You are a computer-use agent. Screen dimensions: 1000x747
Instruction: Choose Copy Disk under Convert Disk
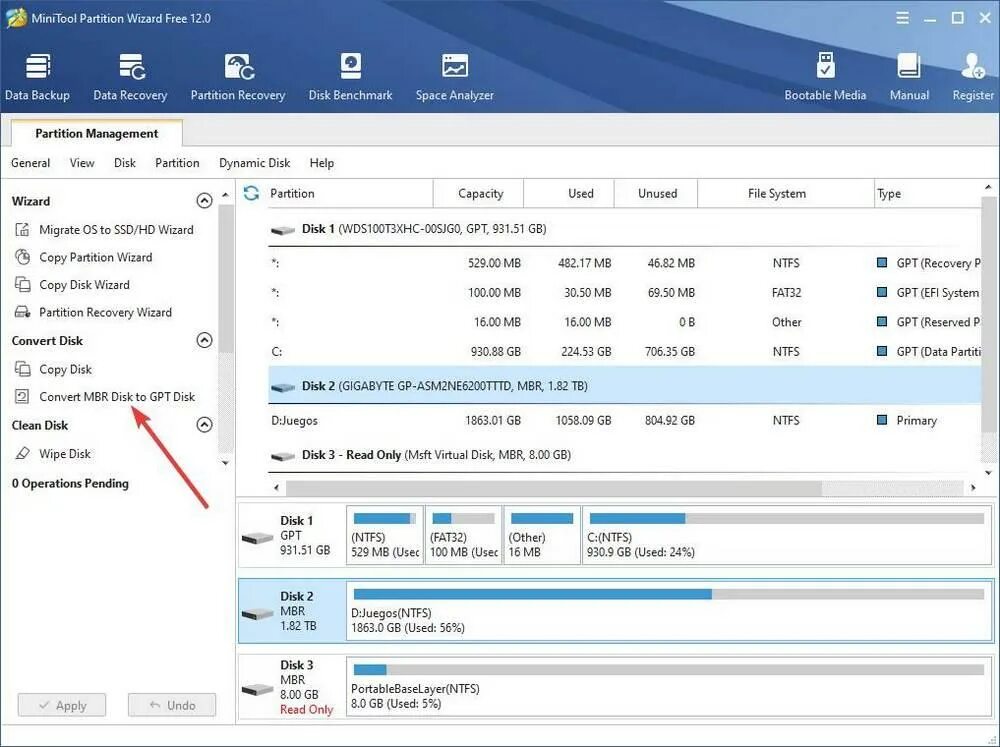coord(53,369)
